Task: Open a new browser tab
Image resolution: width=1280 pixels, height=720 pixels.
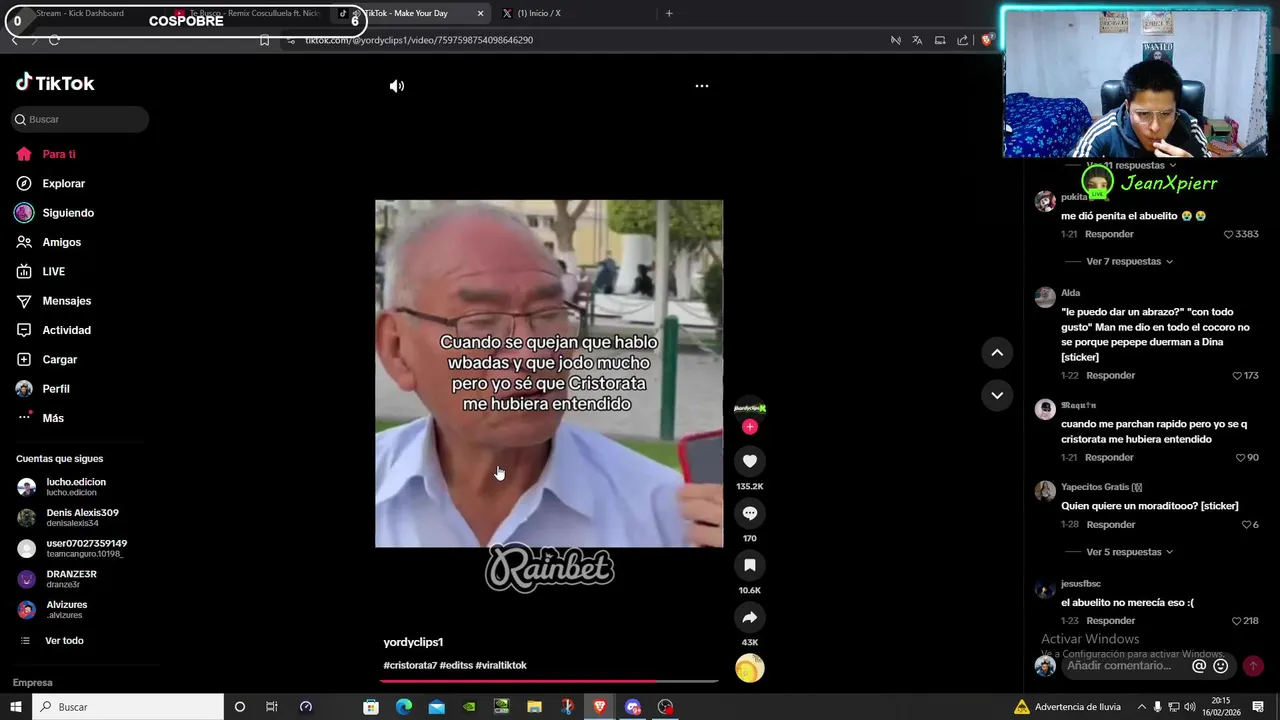Action: click(669, 13)
